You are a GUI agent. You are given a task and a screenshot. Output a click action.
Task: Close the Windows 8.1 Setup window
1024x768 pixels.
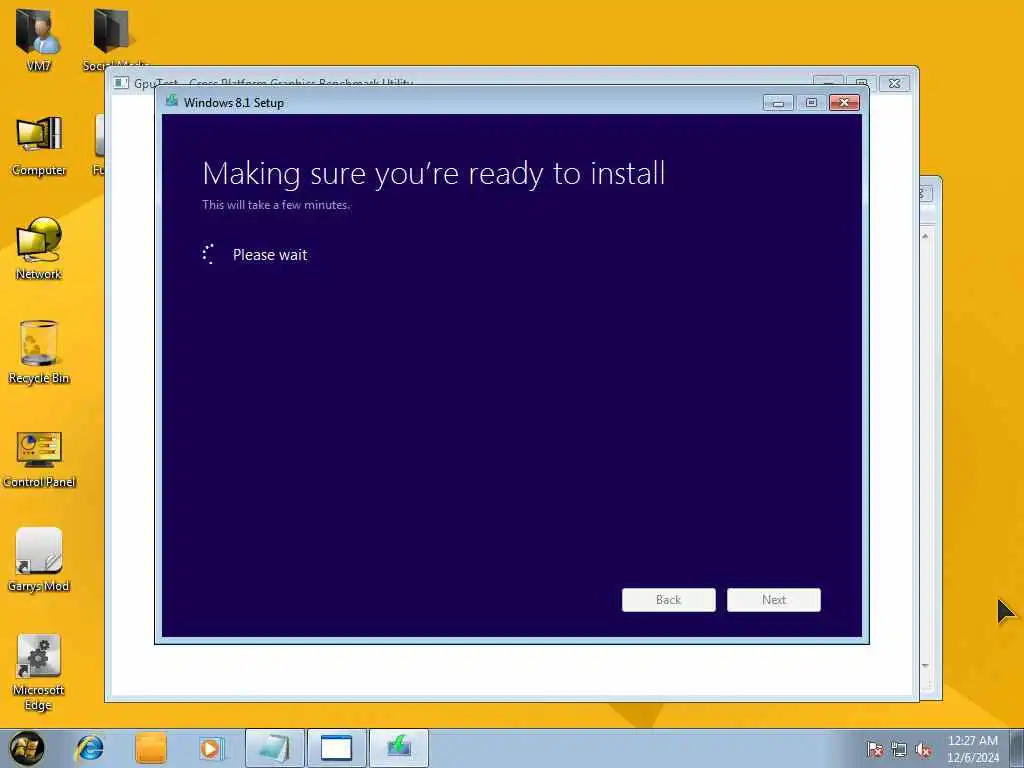tap(844, 103)
